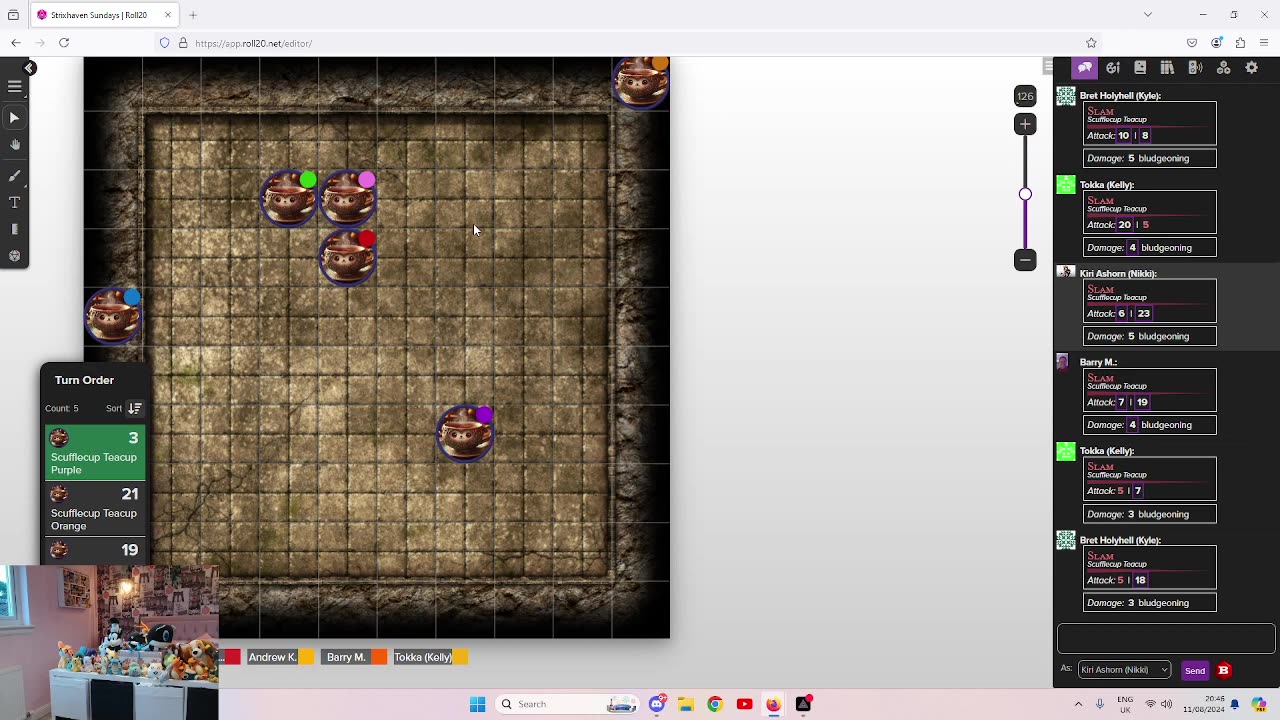Viewport: 1280px width, 720px height.
Task: Click the Windows taskbar Search box
Action: pos(568,704)
